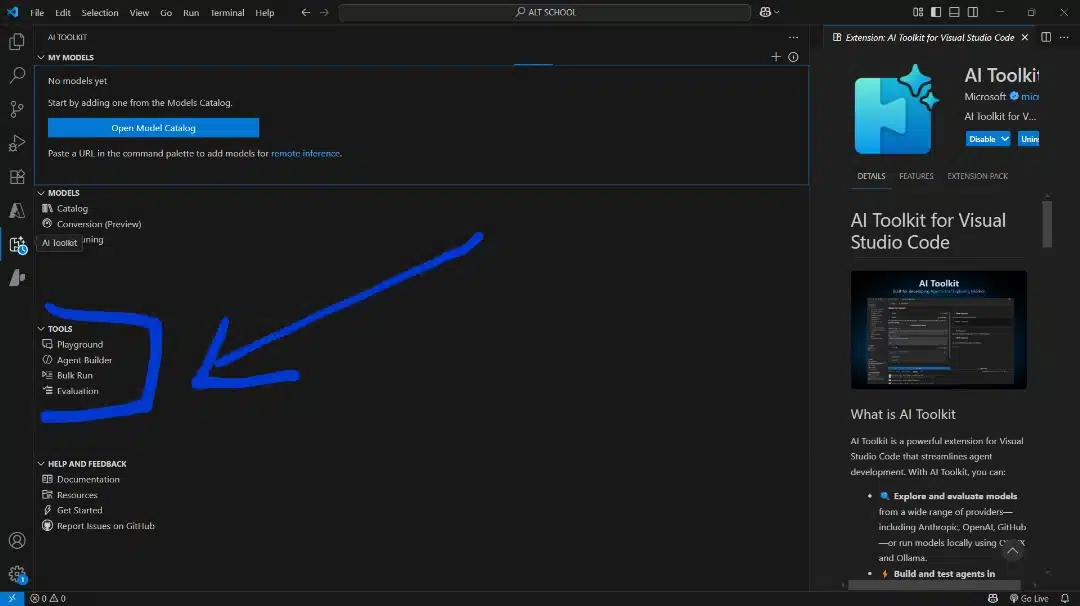
Task: Click the customize layout icon
Action: coord(918,12)
